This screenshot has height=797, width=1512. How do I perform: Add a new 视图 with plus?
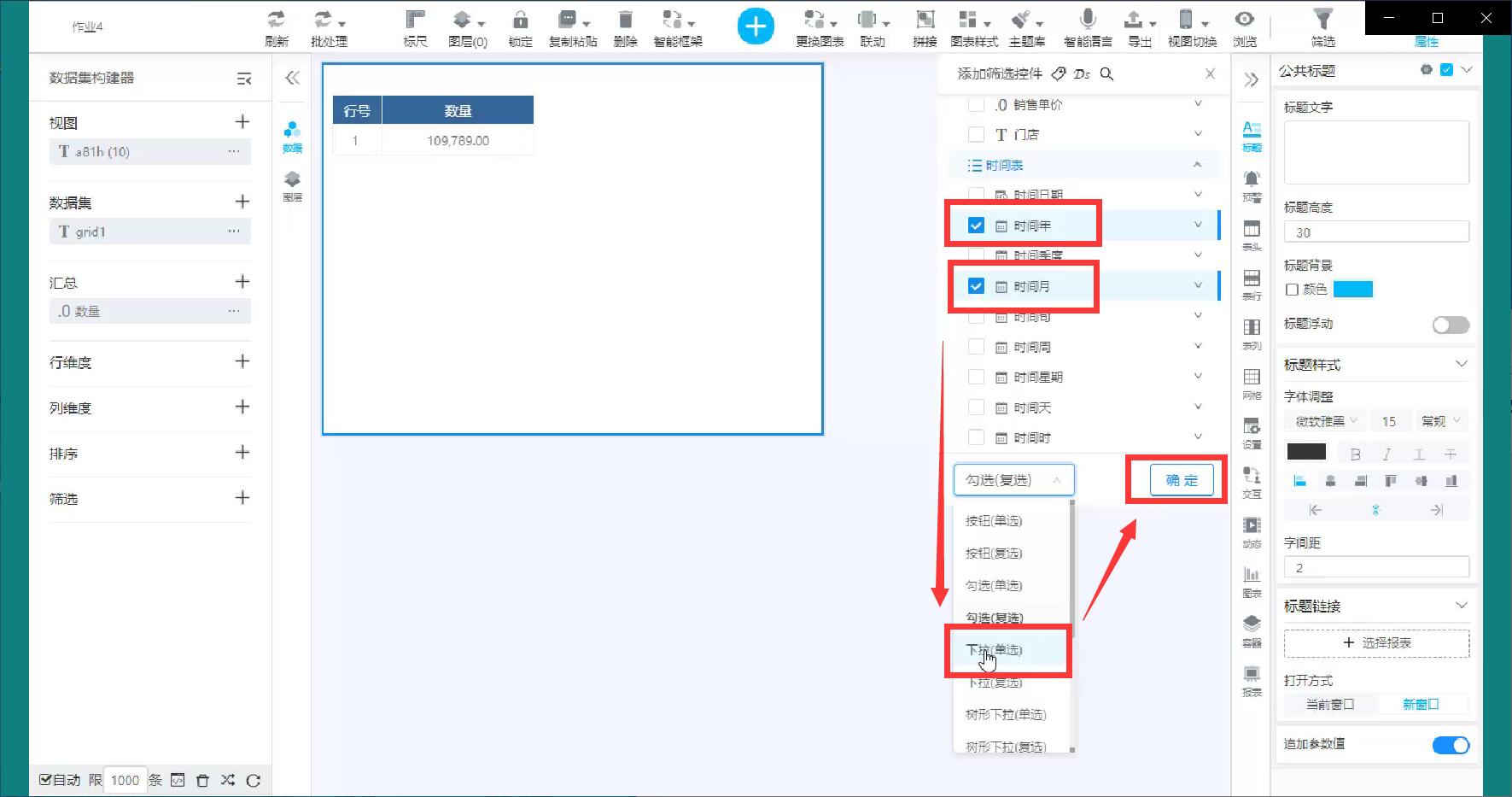[242, 122]
